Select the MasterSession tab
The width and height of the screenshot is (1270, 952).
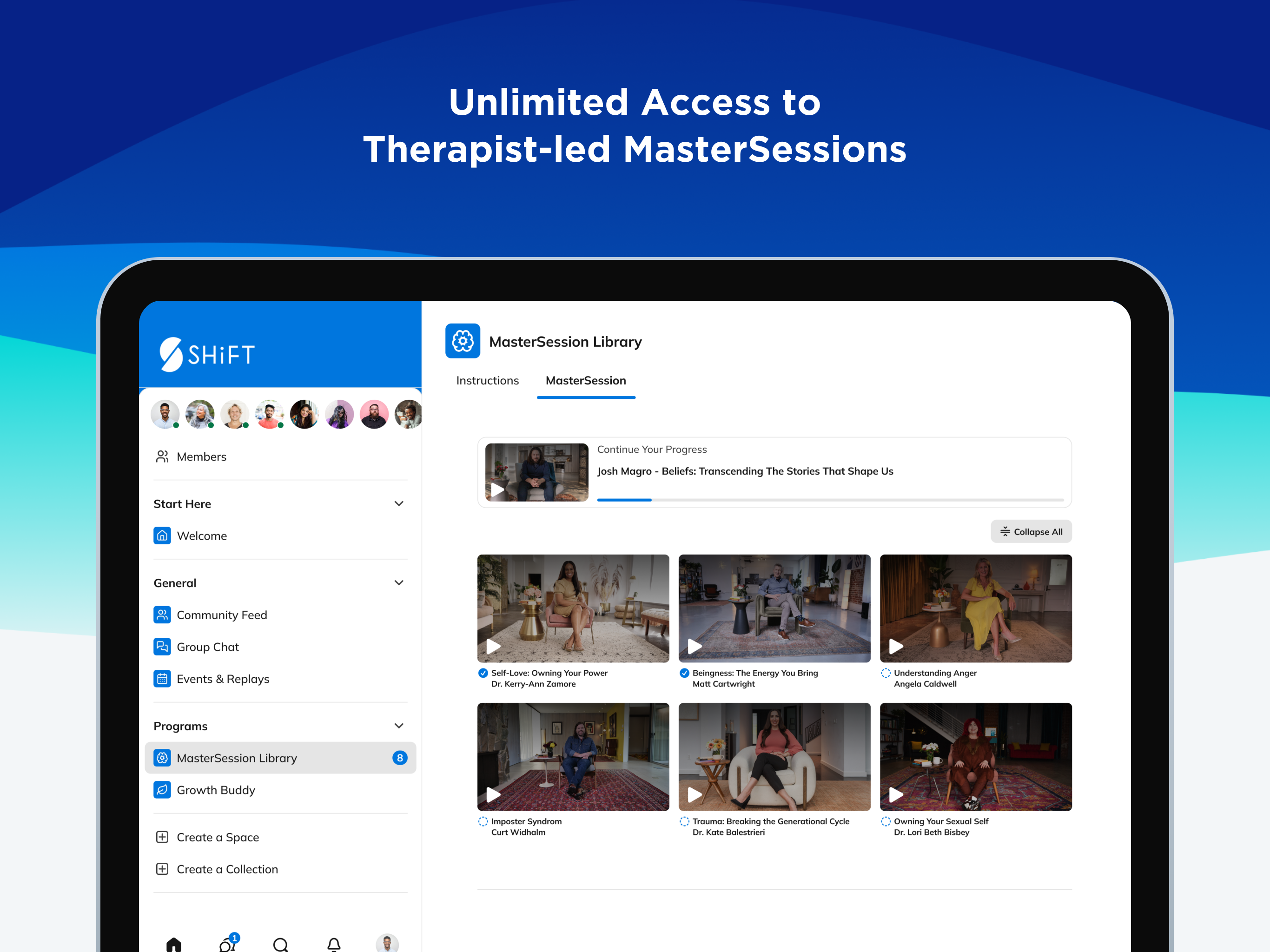pyautogui.click(x=586, y=381)
